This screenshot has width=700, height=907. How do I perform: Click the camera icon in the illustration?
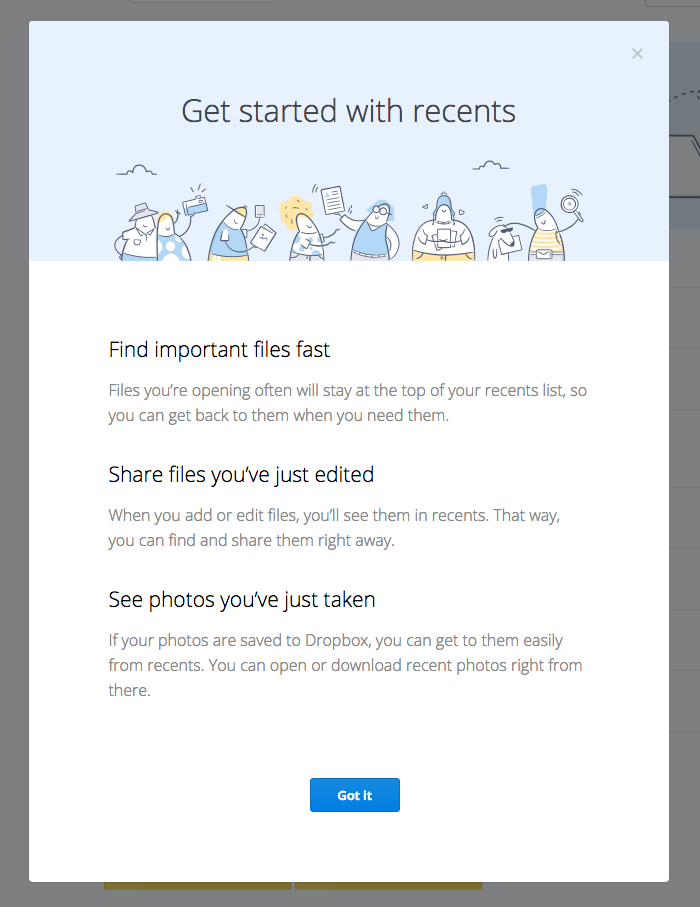195,206
